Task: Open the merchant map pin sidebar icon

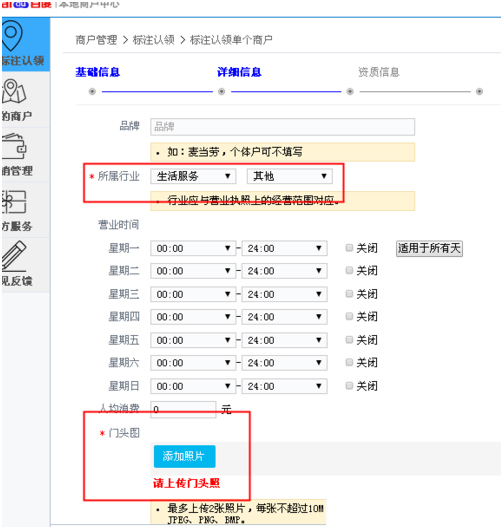Action: pyautogui.click(x=13, y=91)
